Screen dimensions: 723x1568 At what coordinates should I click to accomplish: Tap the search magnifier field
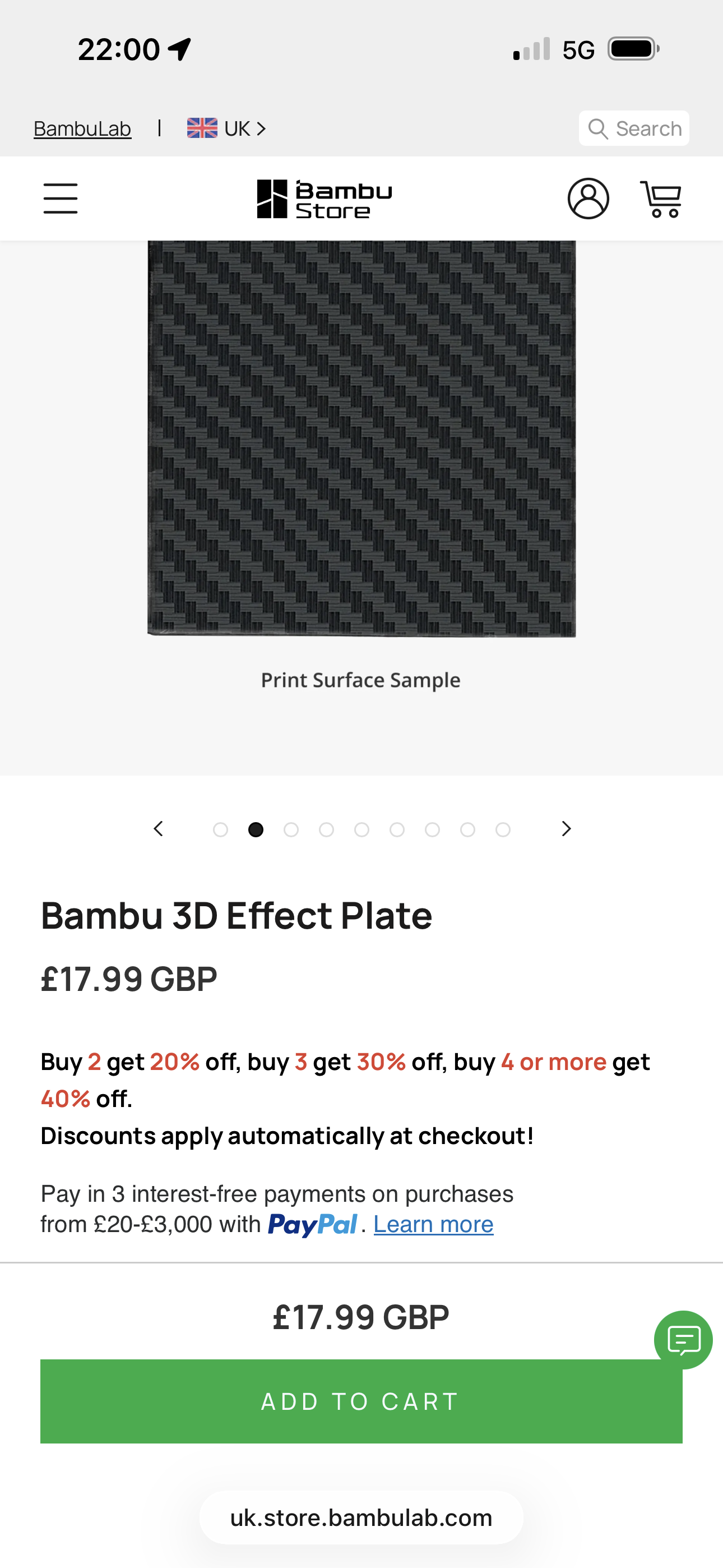633,128
